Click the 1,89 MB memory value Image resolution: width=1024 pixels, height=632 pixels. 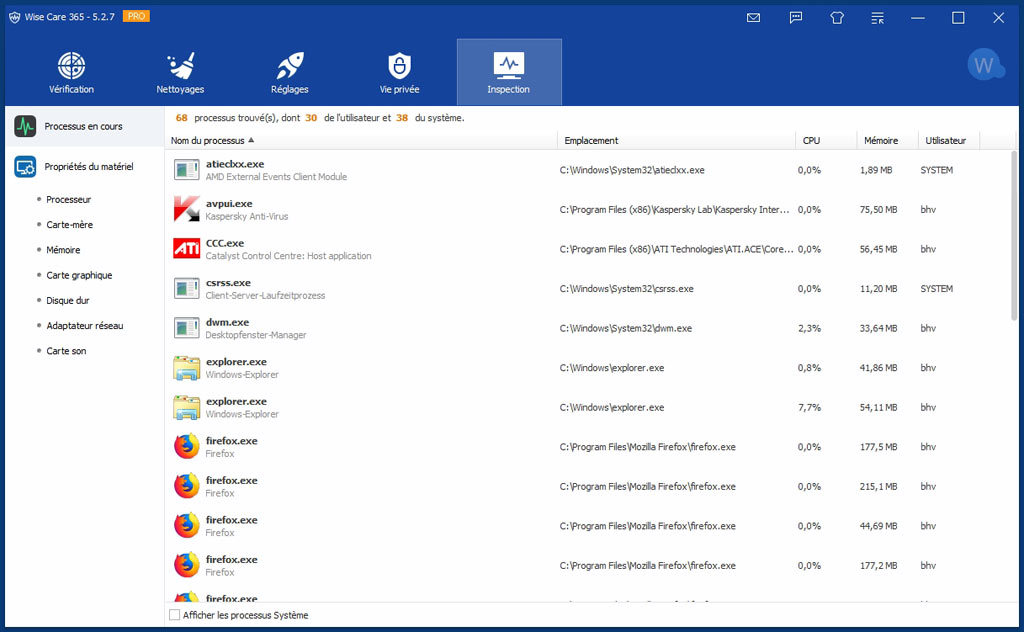coord(876,170)
